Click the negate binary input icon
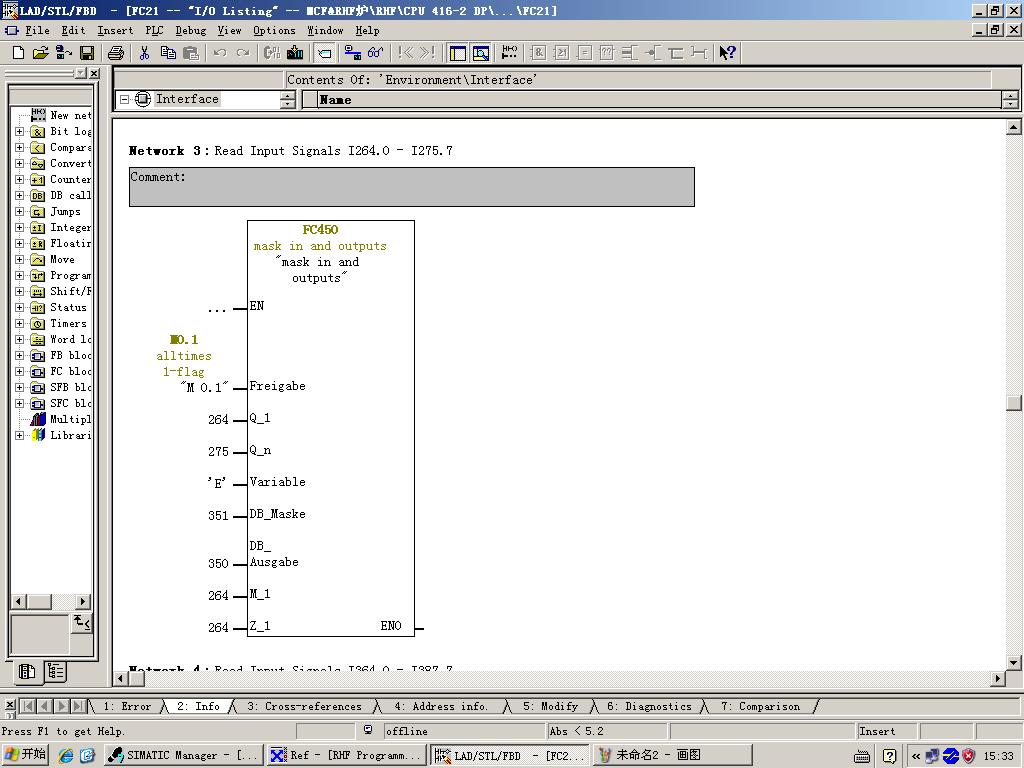The width and height of the screenshot is (1024, 768). 653,53
